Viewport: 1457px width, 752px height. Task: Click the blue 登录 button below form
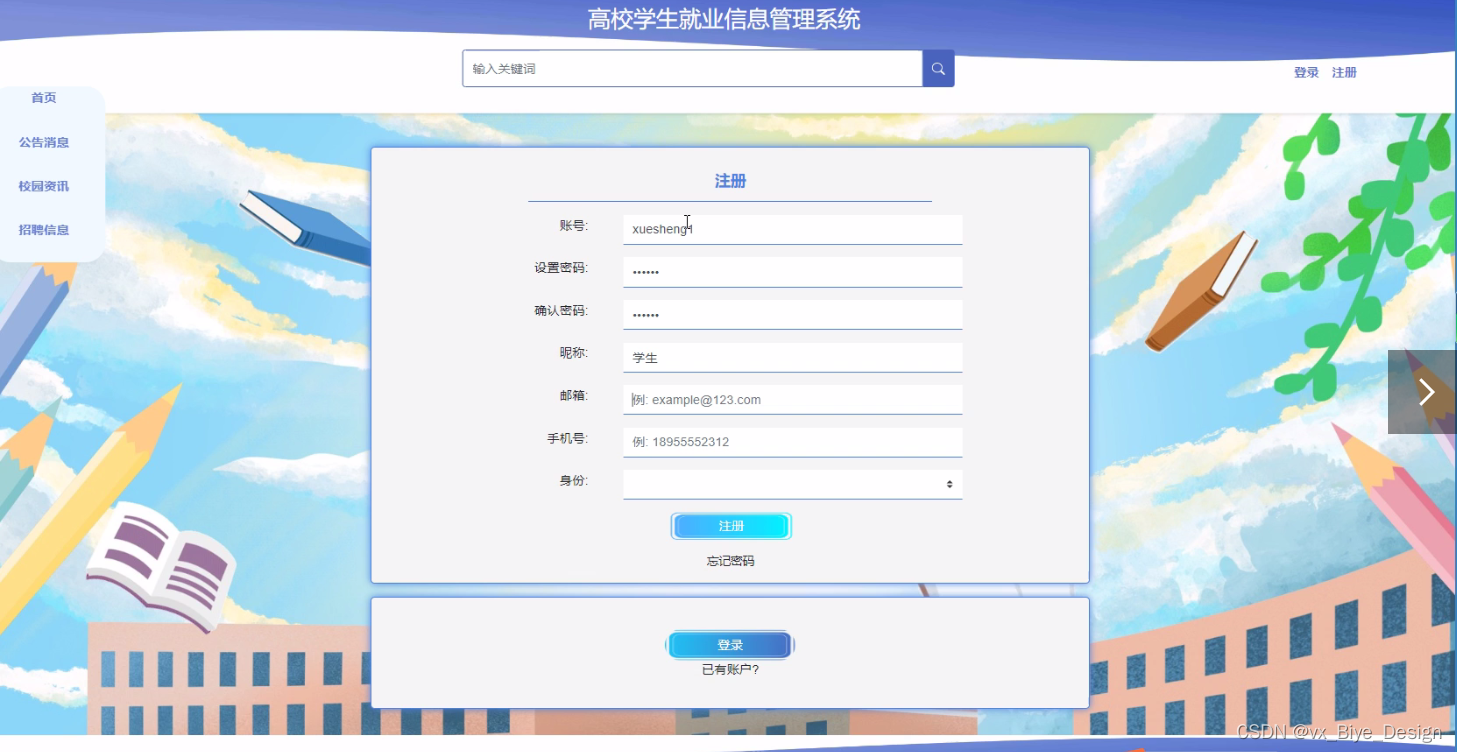730,645
